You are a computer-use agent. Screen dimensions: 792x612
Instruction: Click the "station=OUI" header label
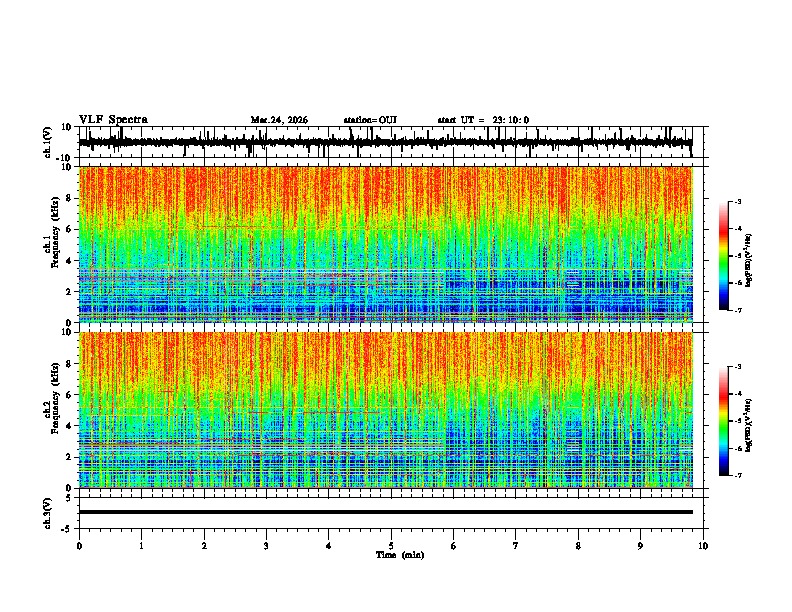pos(370,120)
